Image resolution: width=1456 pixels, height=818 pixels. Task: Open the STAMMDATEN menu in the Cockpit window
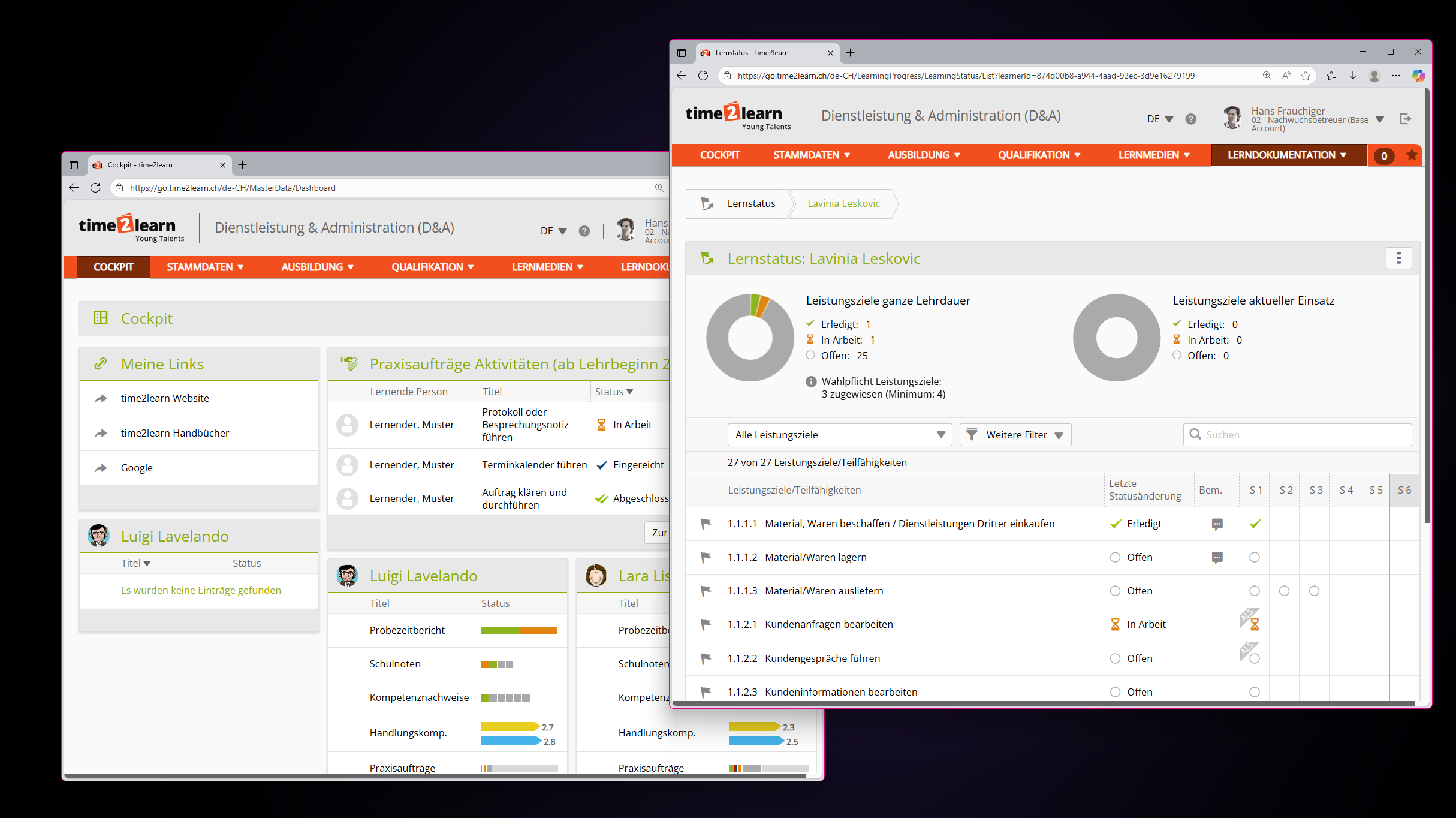point(204,267)
